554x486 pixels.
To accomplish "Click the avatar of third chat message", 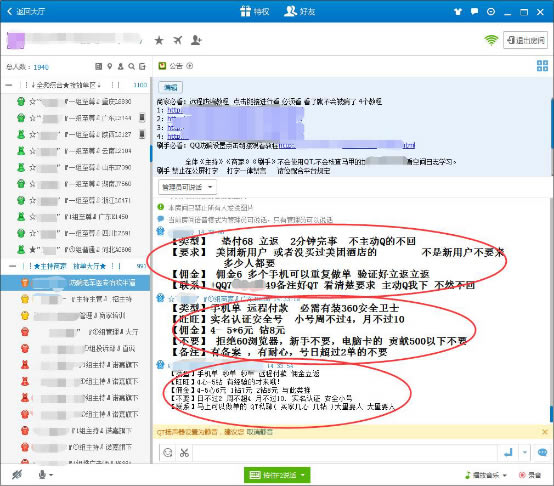I will 161,364.
